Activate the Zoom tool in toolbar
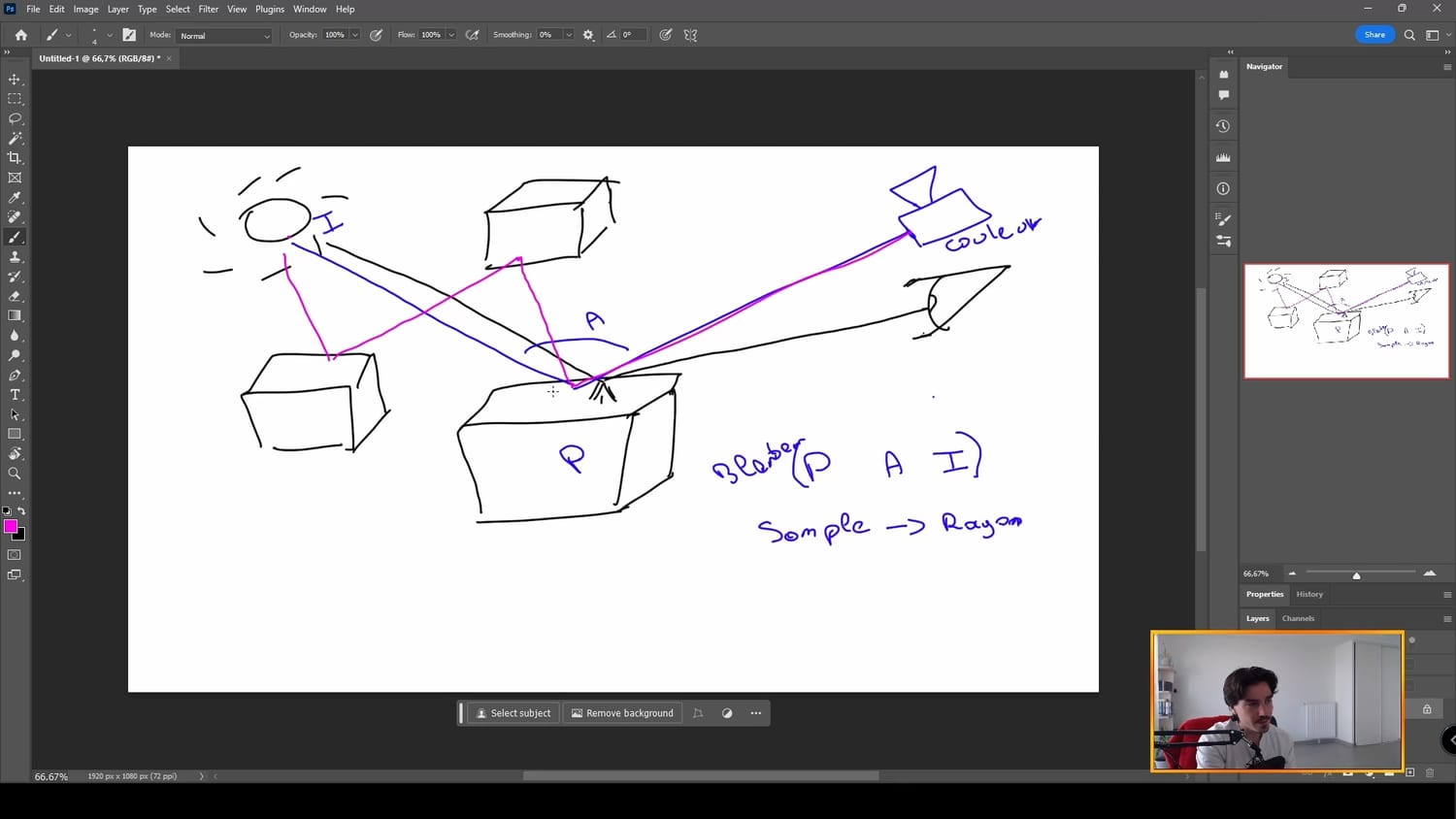 pyautogui.click(x=15, y=474)
